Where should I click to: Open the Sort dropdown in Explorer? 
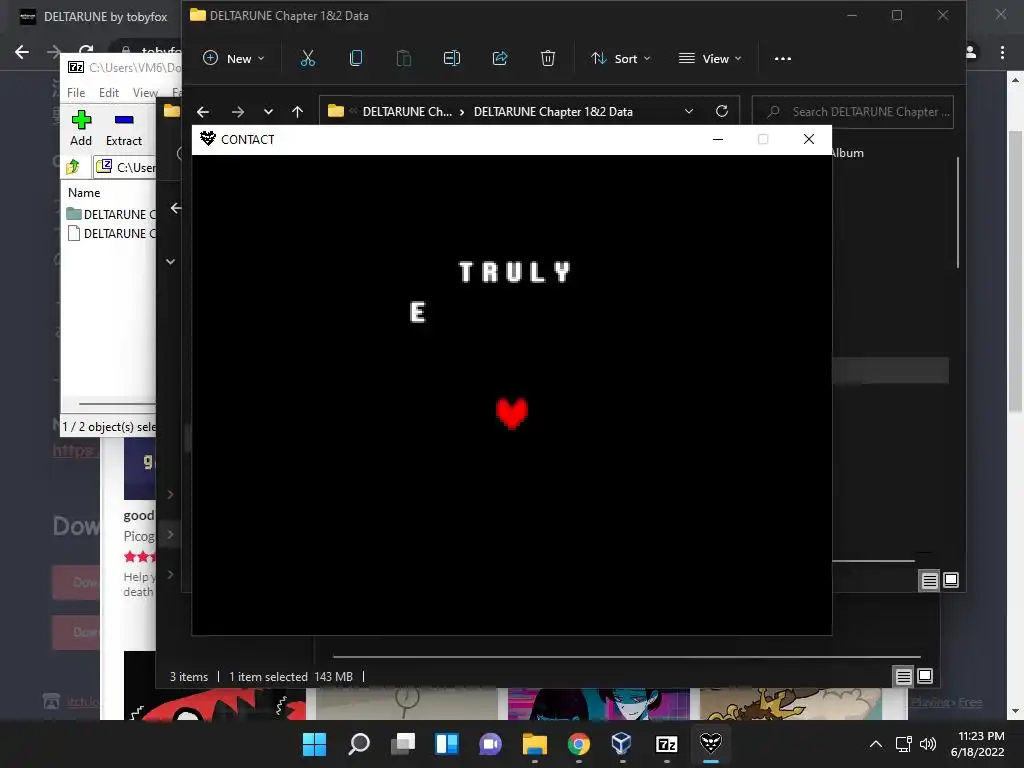pos(620,58)
